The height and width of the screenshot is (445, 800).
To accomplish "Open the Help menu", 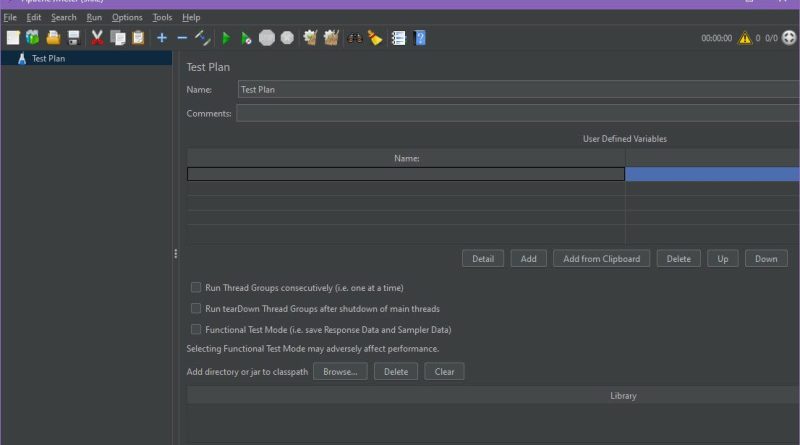I will click(191, 17).
